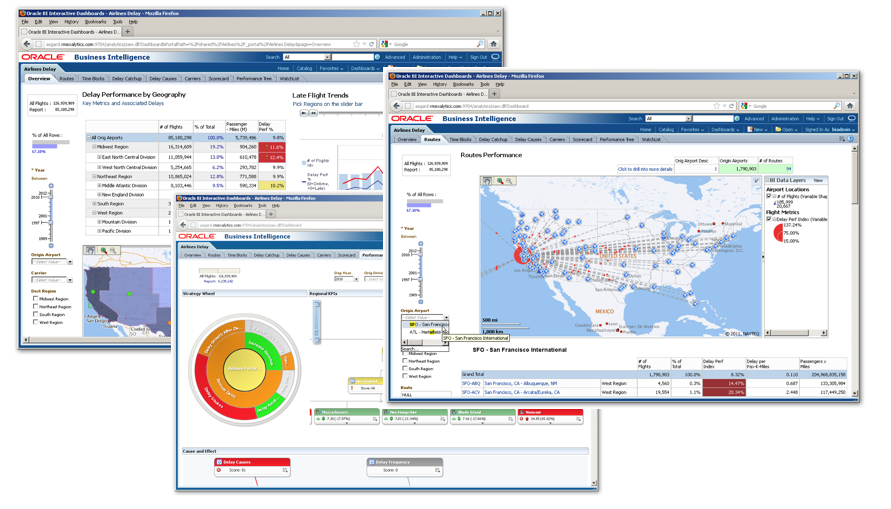The height and width of the screenshot is (509, 891).
Task: Click 'Click to drill into more details' link
Action: point(645,169)
